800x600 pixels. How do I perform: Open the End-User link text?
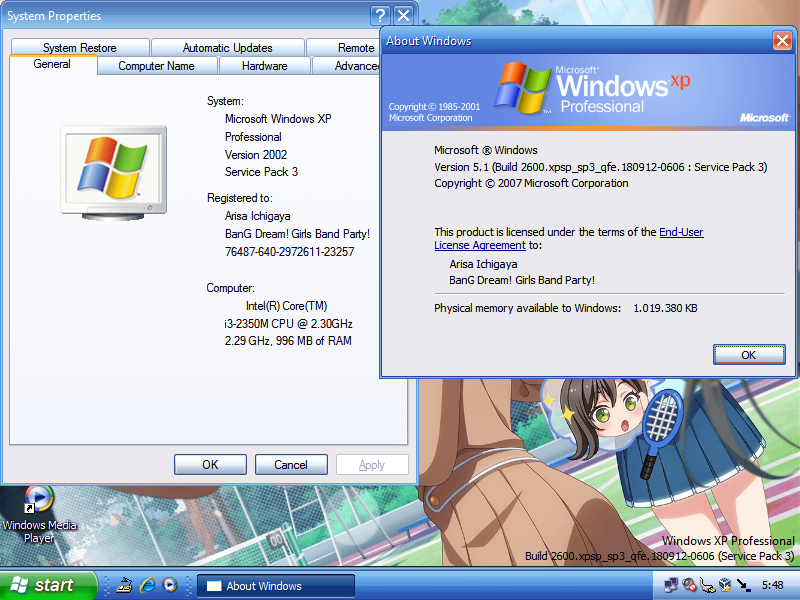pyautogui.click(x=681, y=232)
